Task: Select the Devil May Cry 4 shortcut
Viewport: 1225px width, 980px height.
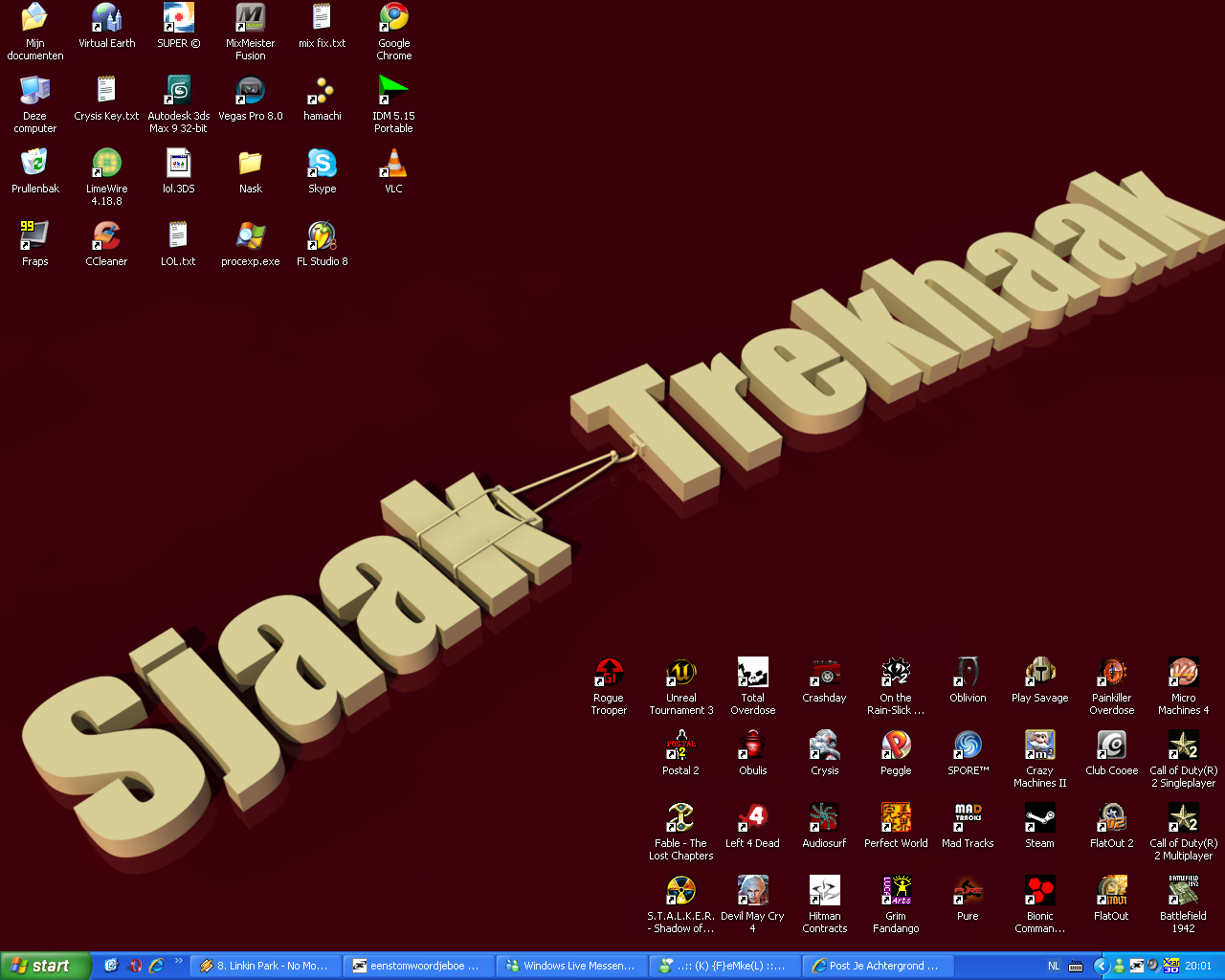Action: pos(753,890)
